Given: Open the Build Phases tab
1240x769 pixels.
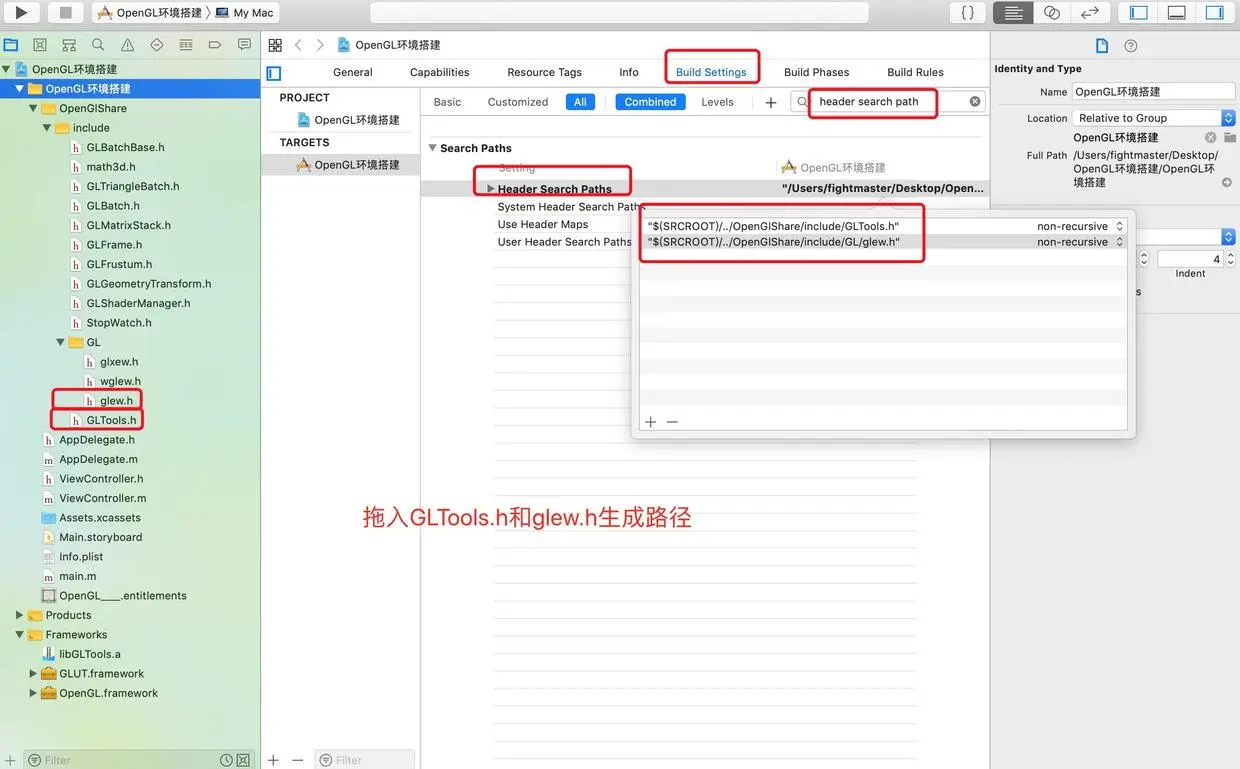Looking at the screenshot, I should pyautogui.click(x=816, y=72).
